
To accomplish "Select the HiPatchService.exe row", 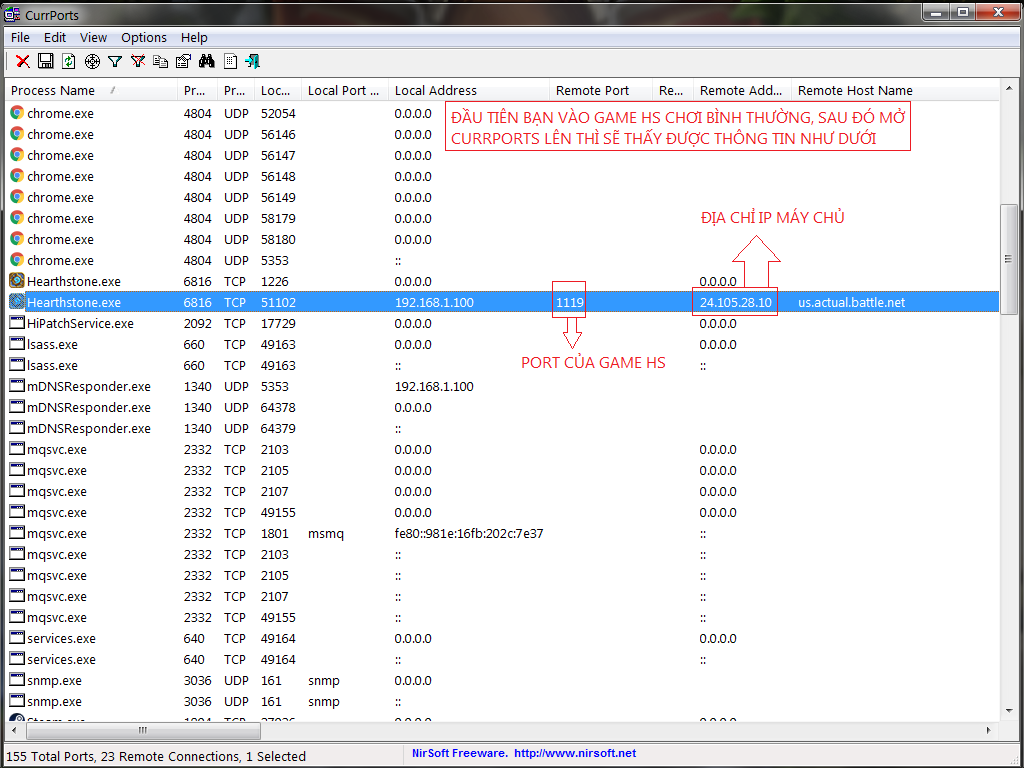I will [x=80, y=324].
